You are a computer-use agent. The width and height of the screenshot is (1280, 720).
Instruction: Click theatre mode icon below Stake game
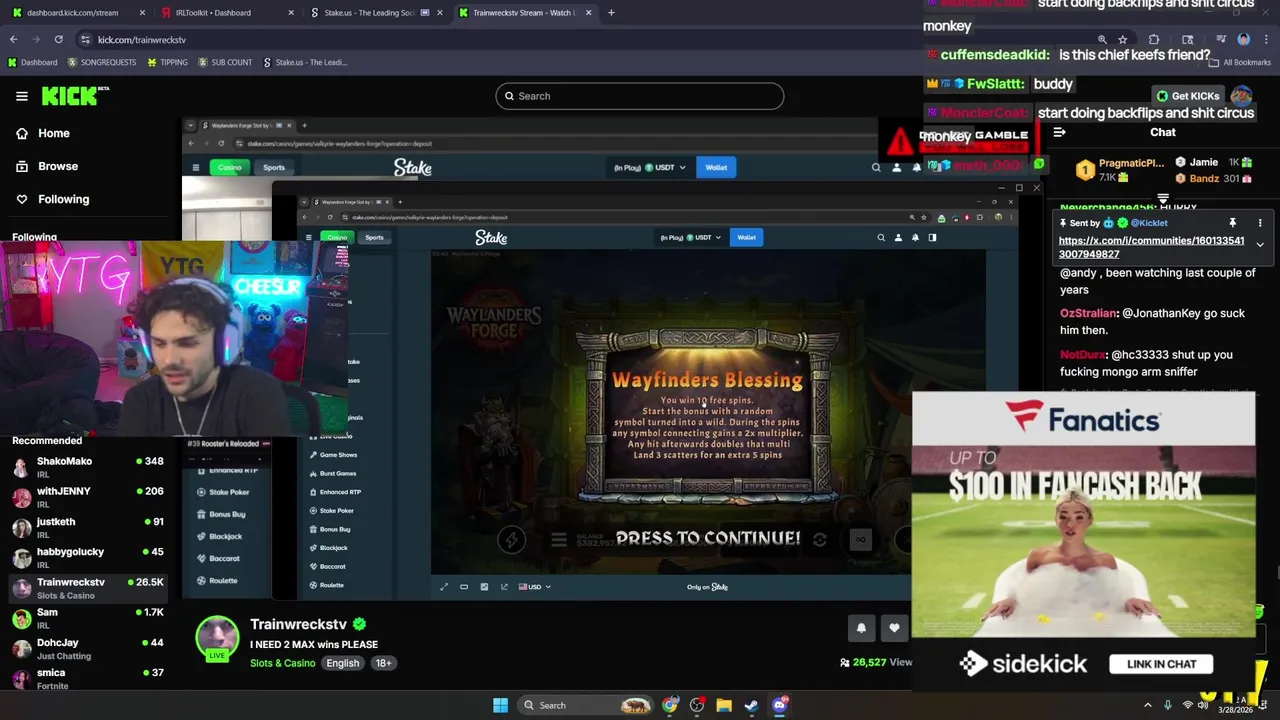point(464,587)
